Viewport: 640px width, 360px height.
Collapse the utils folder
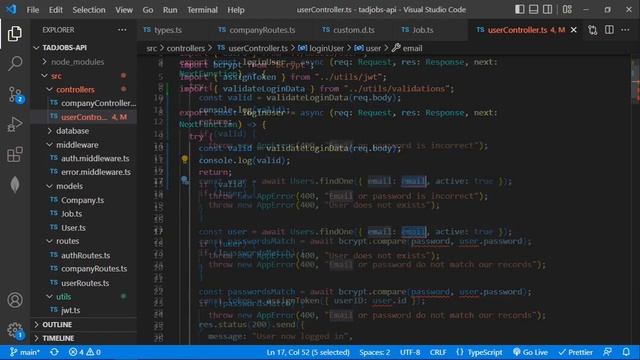click(64, 297)
